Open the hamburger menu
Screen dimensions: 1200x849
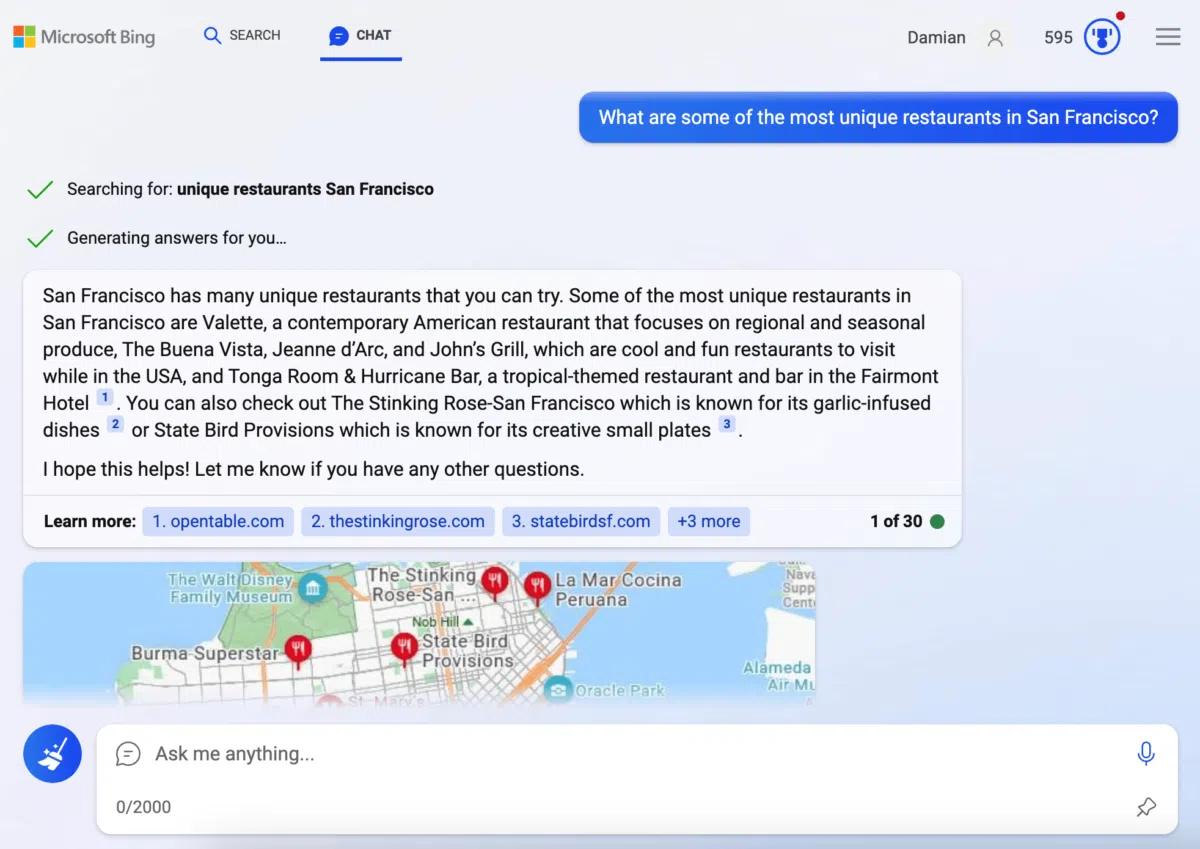coord(1168,37)
